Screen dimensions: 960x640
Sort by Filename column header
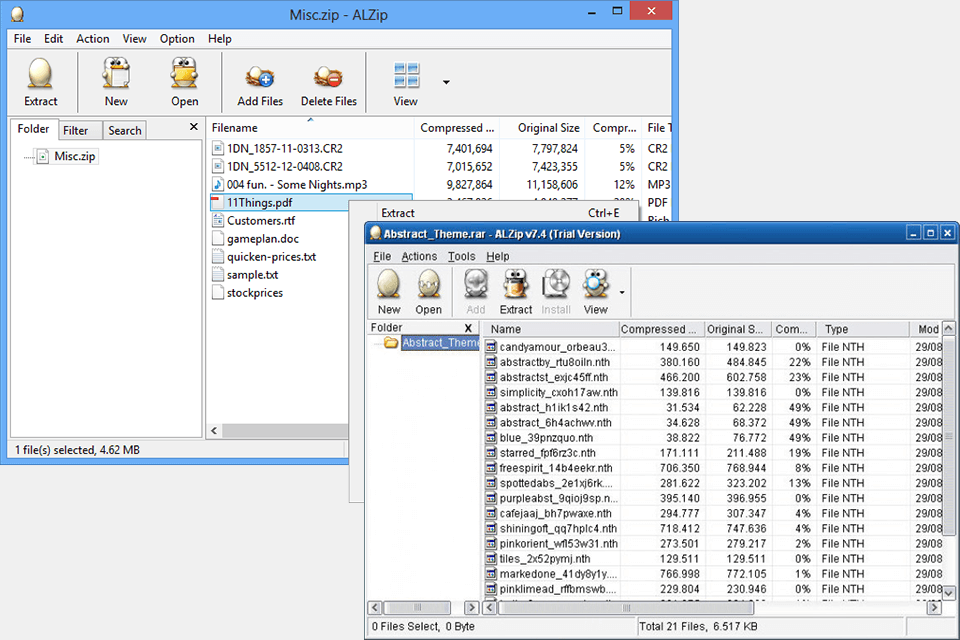point(310,127)
